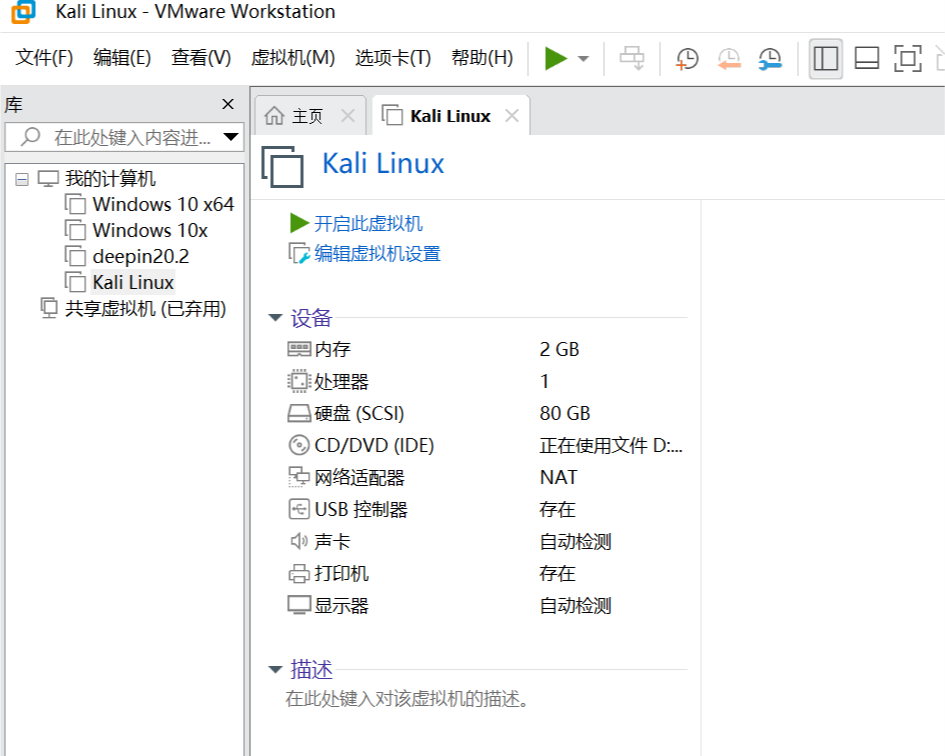Toggle the library sidebar view icon
The height and width of the screenshot is (756, 945).
(825, 58)
